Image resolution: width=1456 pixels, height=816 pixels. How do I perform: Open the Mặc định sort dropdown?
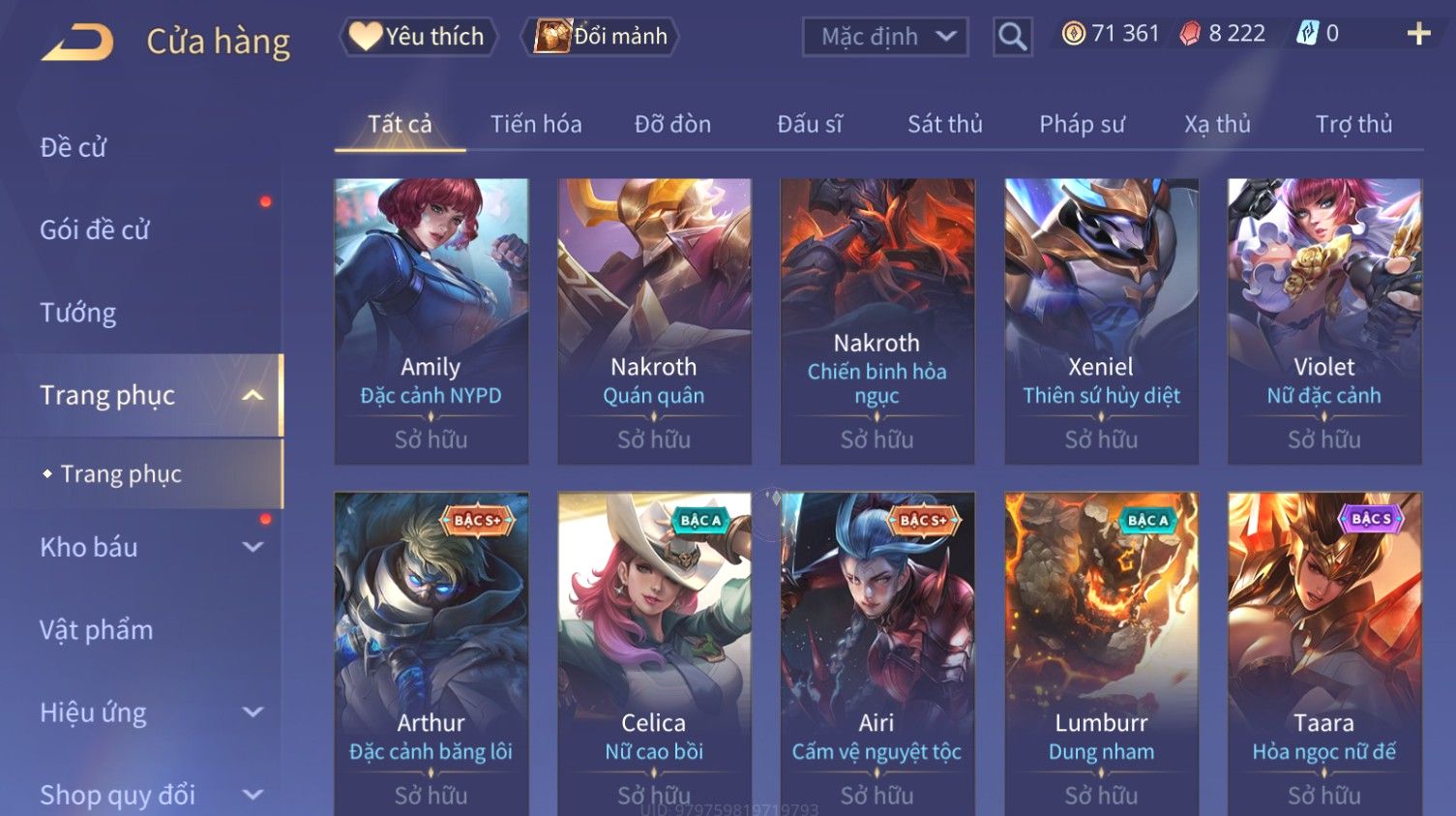pyautogui.click(x=885, y=37)
